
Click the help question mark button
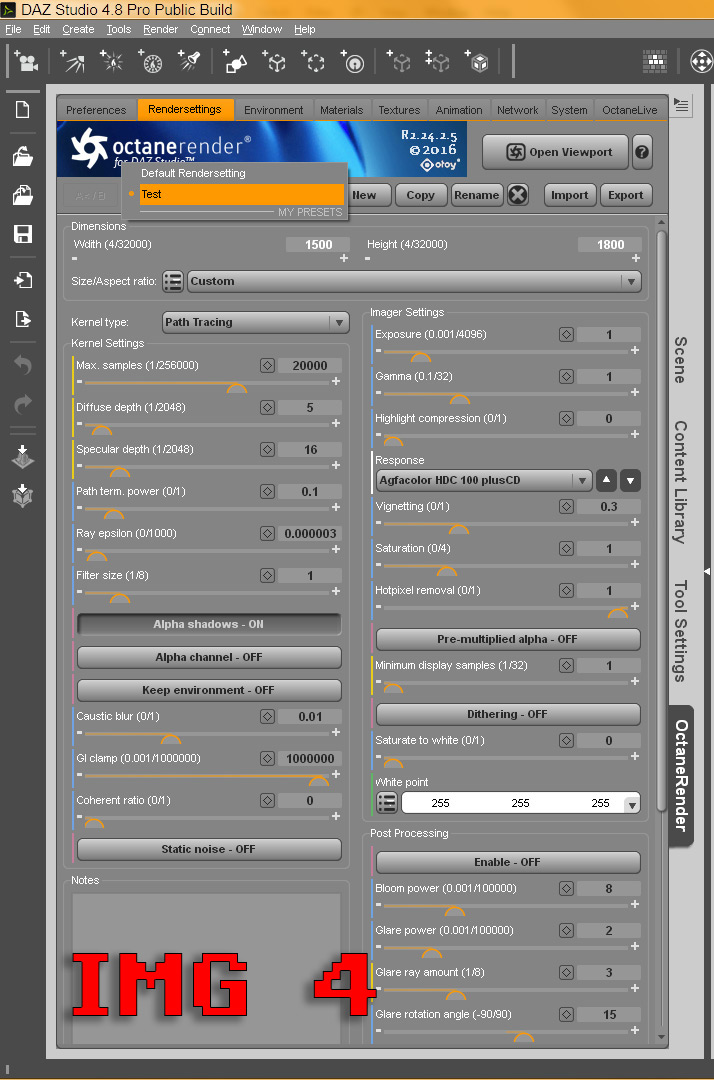point(642,152)
